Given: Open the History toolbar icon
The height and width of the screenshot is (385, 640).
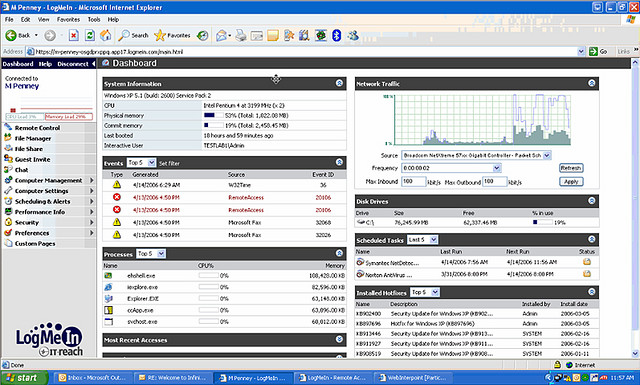Looking at the screenshot, I should 202,36.
